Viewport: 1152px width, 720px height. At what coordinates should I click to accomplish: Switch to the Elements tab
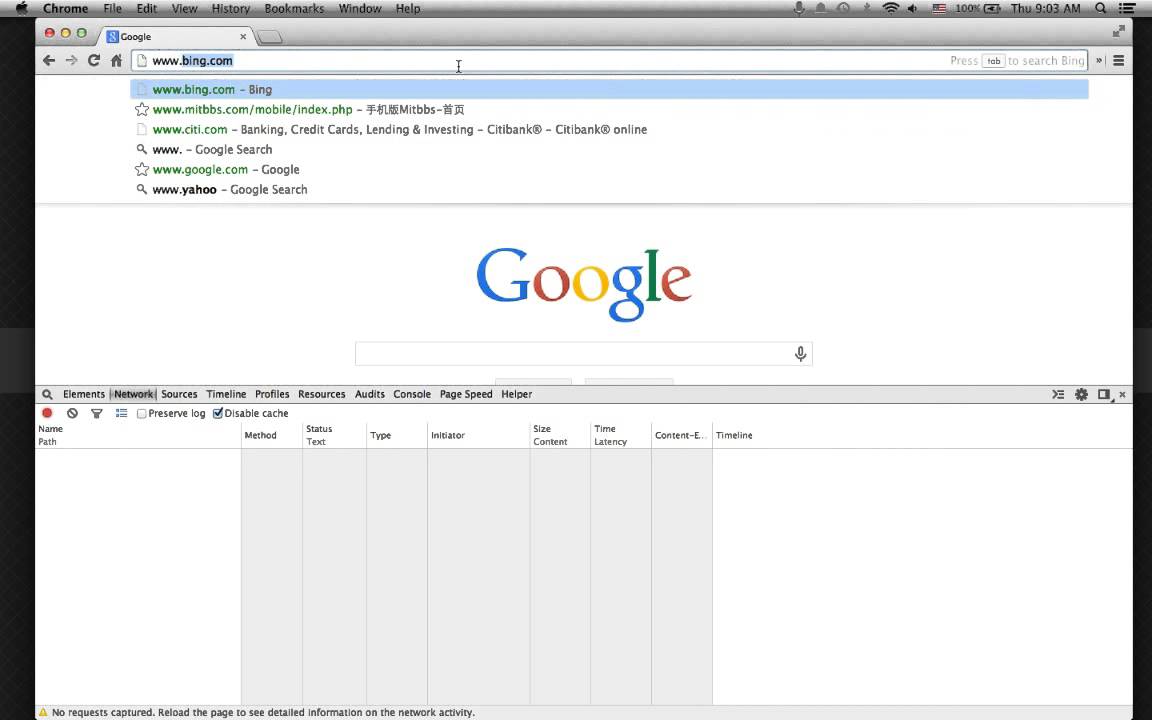pos(84,395)
